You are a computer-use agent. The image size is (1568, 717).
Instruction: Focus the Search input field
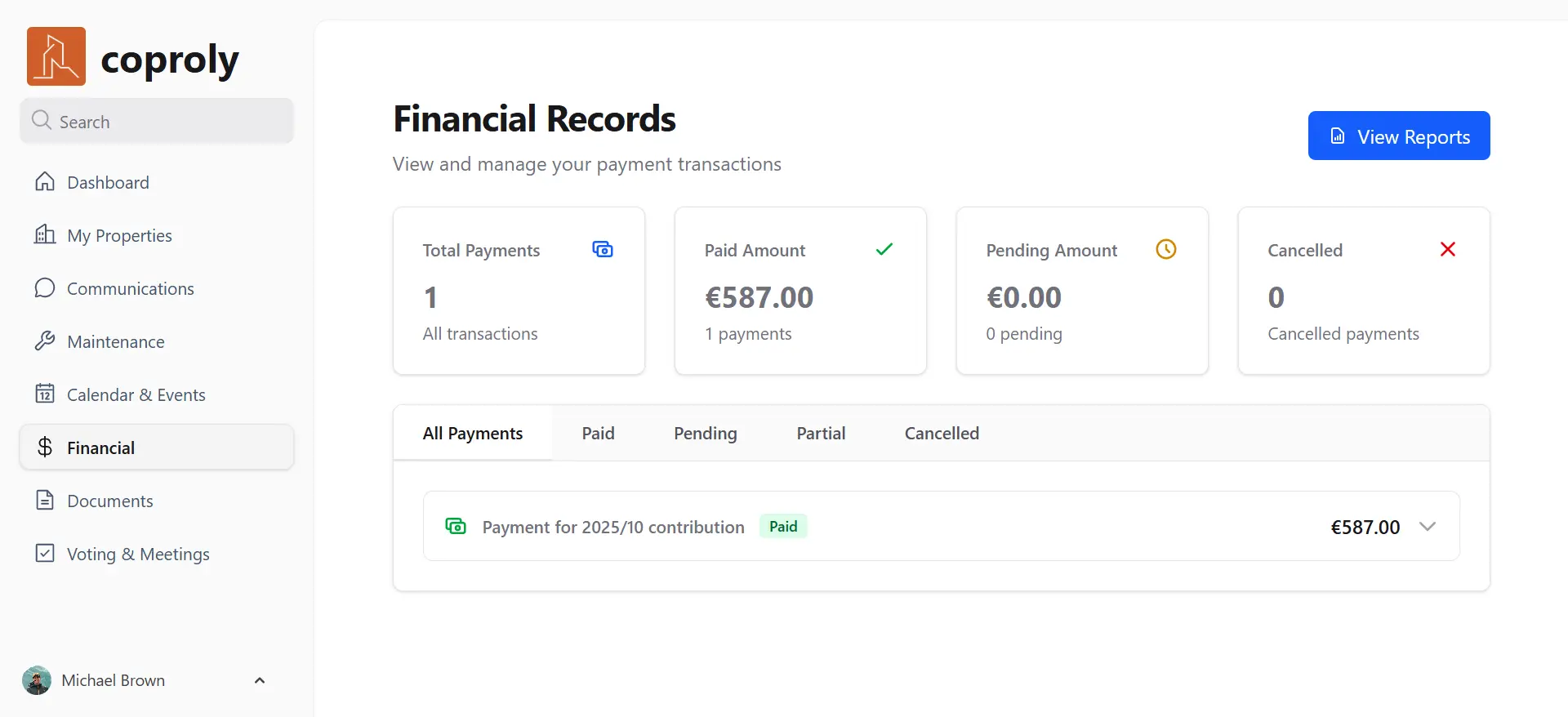point(157,121)
